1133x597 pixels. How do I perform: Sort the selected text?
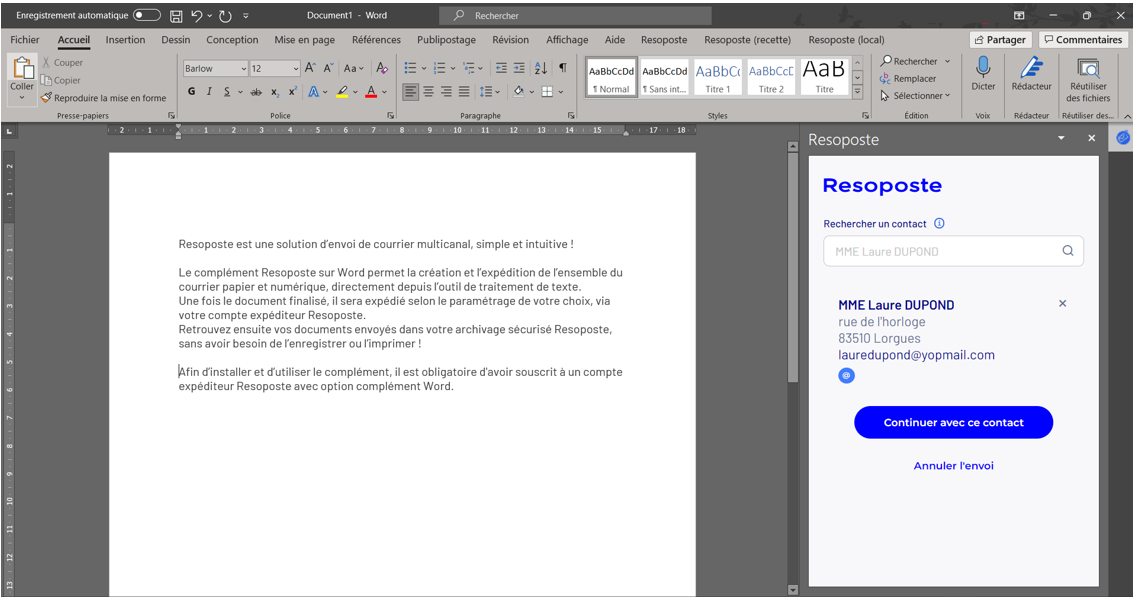540,68
